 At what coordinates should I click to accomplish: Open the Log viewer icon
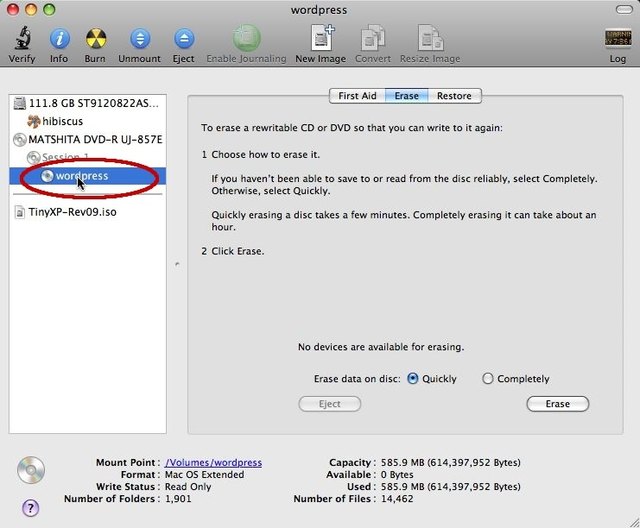pos(618,39)
